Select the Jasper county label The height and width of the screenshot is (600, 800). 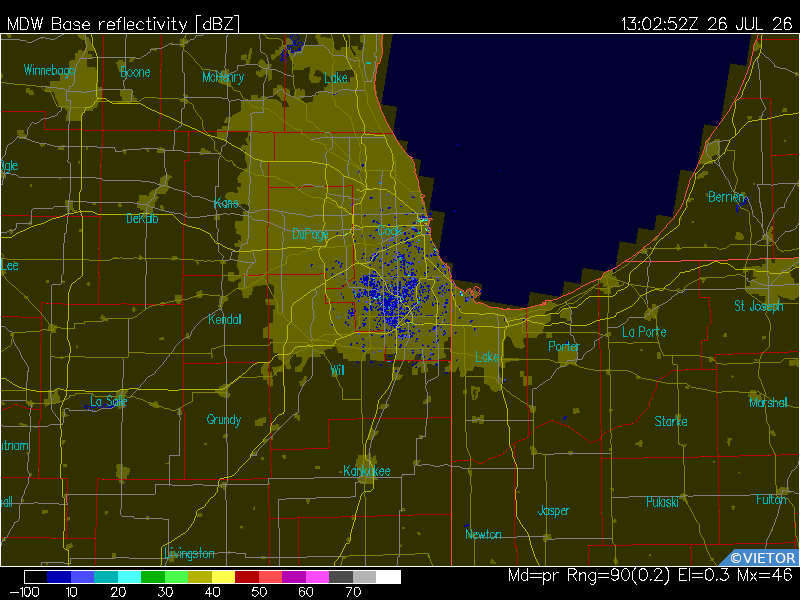coord(554,511)
